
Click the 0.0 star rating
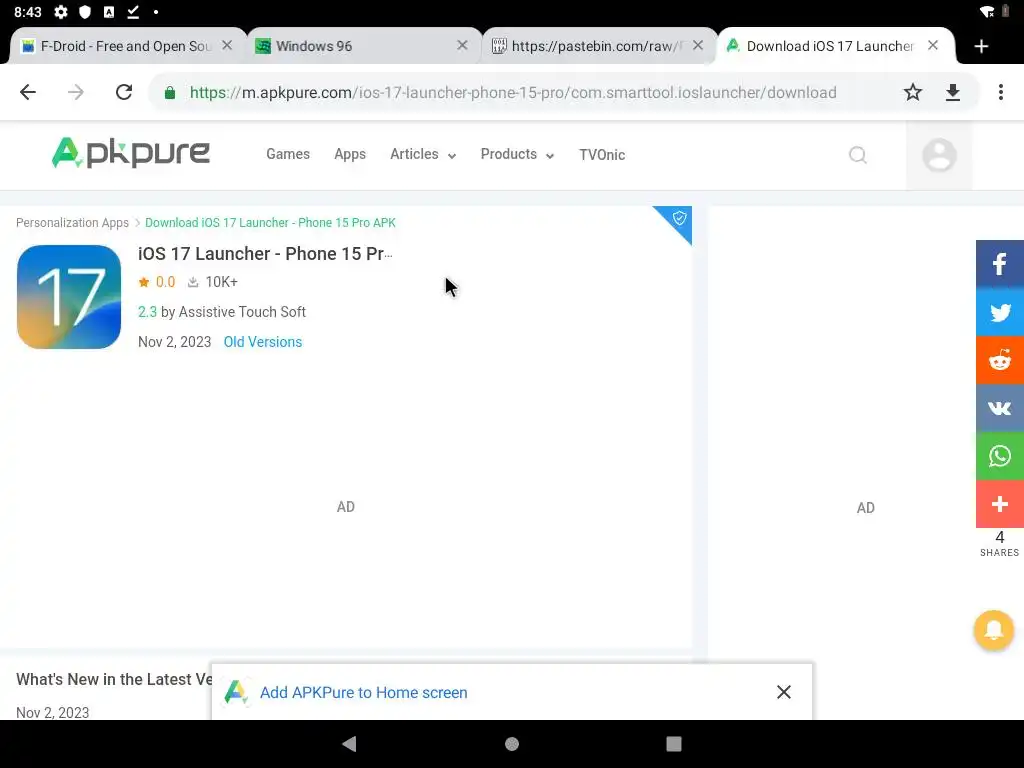pyautogui.click(x=157, y=282)
